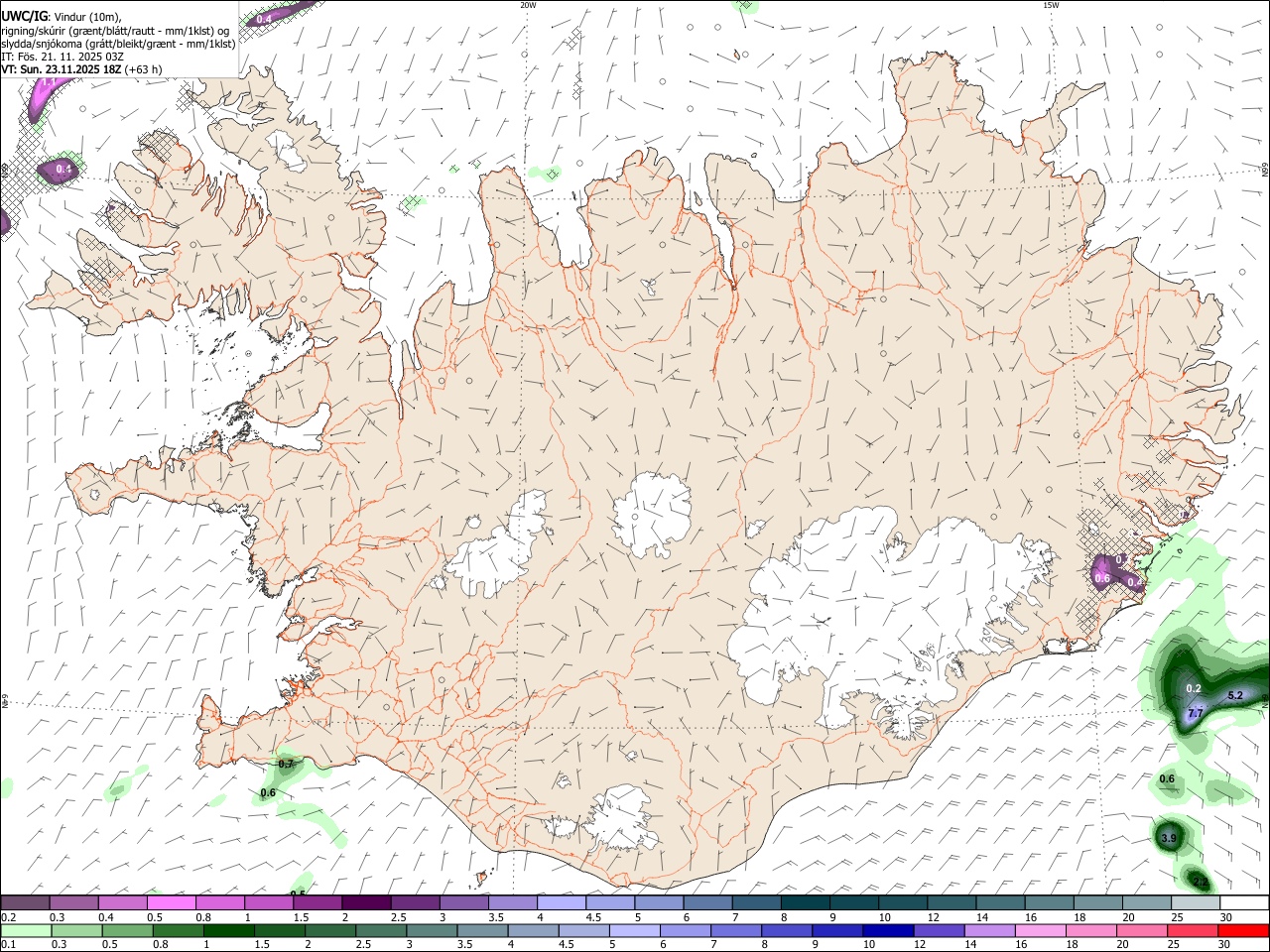Image resolution: width=1270 pixels, height=952 pixels.
Task: Select the bright red 30 swatch in the rain scale
Action: (x=1243, y=930)
